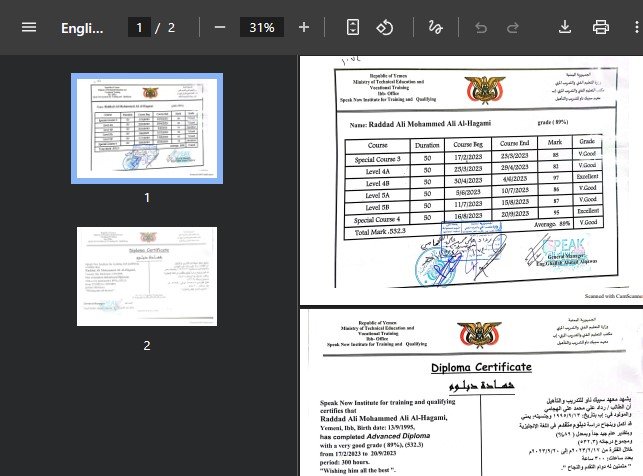The image size is (643, 476).
Task: Click the current page number field
Action: (139, 27)
